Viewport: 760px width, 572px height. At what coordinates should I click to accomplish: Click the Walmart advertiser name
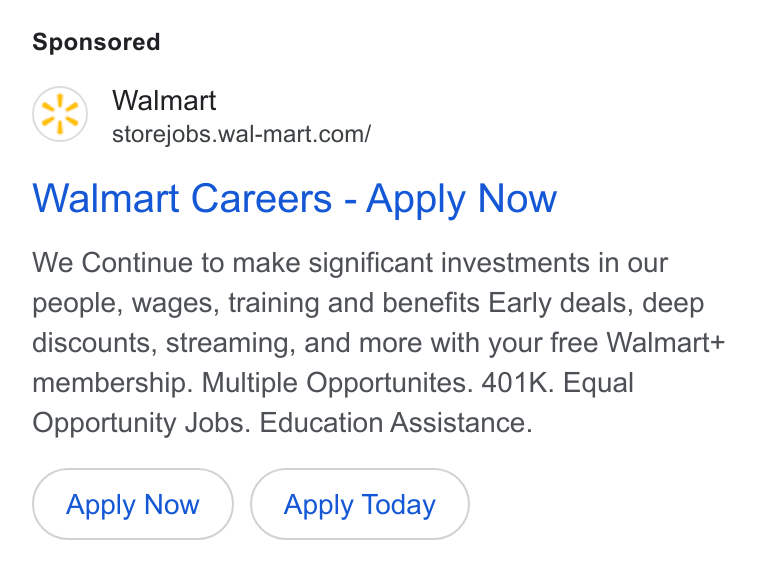tap(164, 101)
